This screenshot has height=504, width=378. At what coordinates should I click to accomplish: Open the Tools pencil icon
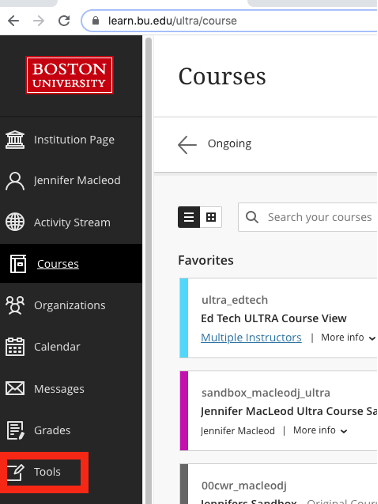(15, 472)
